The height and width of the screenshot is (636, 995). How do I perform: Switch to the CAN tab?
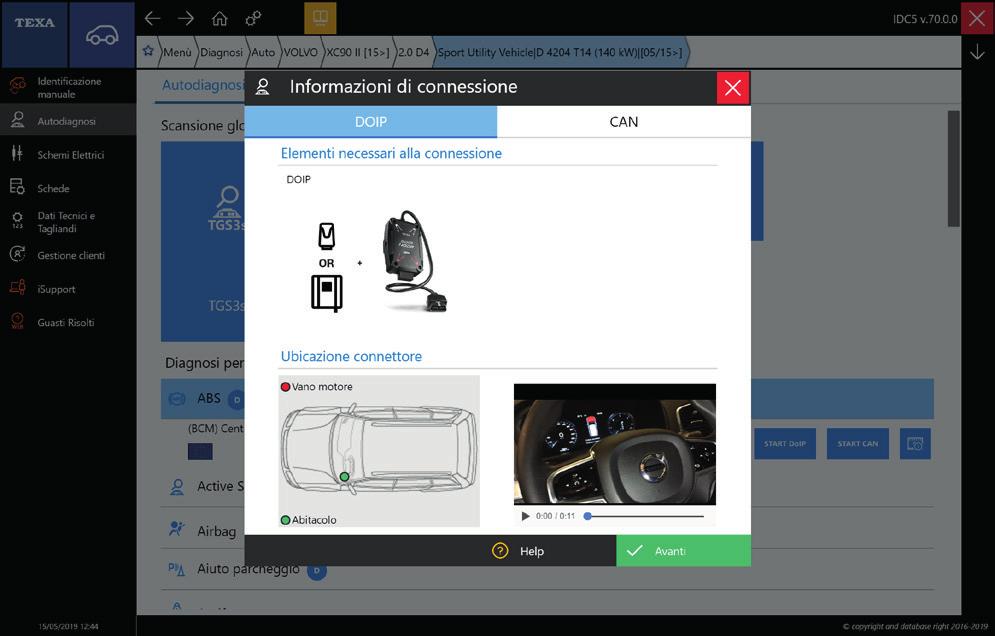click(x=624, y=122)
